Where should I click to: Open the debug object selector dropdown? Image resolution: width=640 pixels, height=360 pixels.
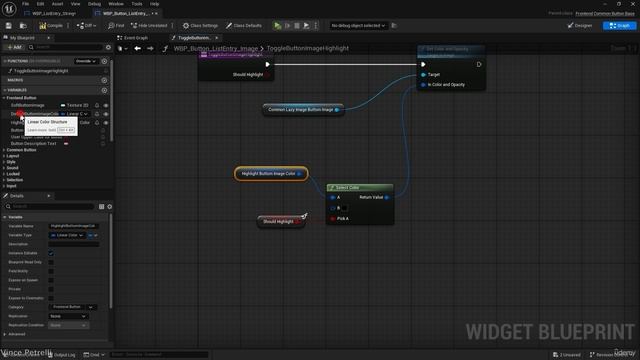[358, 26]
